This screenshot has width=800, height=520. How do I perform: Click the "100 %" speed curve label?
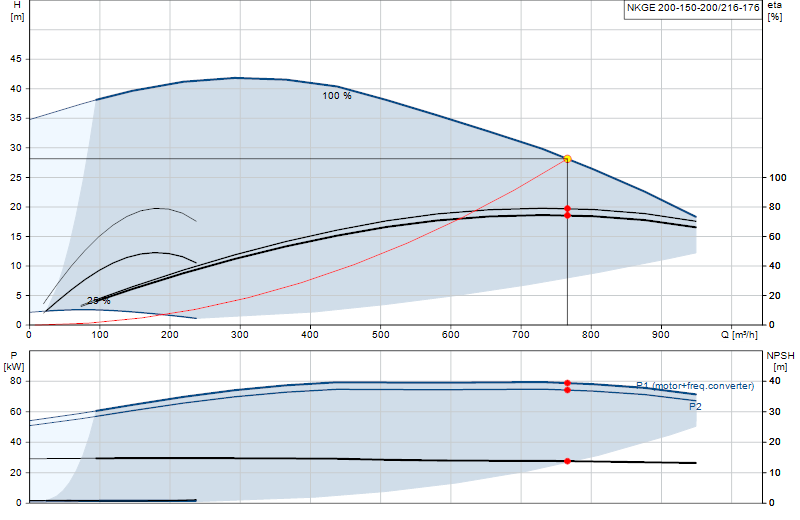click(337, 95)
